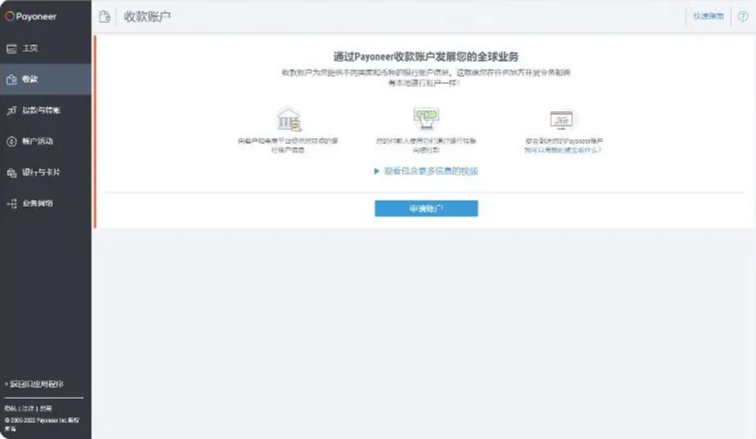Screen dimensions: 756x439
Task: Click the payments and transfers sidebar icon
Action: [12, 110]
